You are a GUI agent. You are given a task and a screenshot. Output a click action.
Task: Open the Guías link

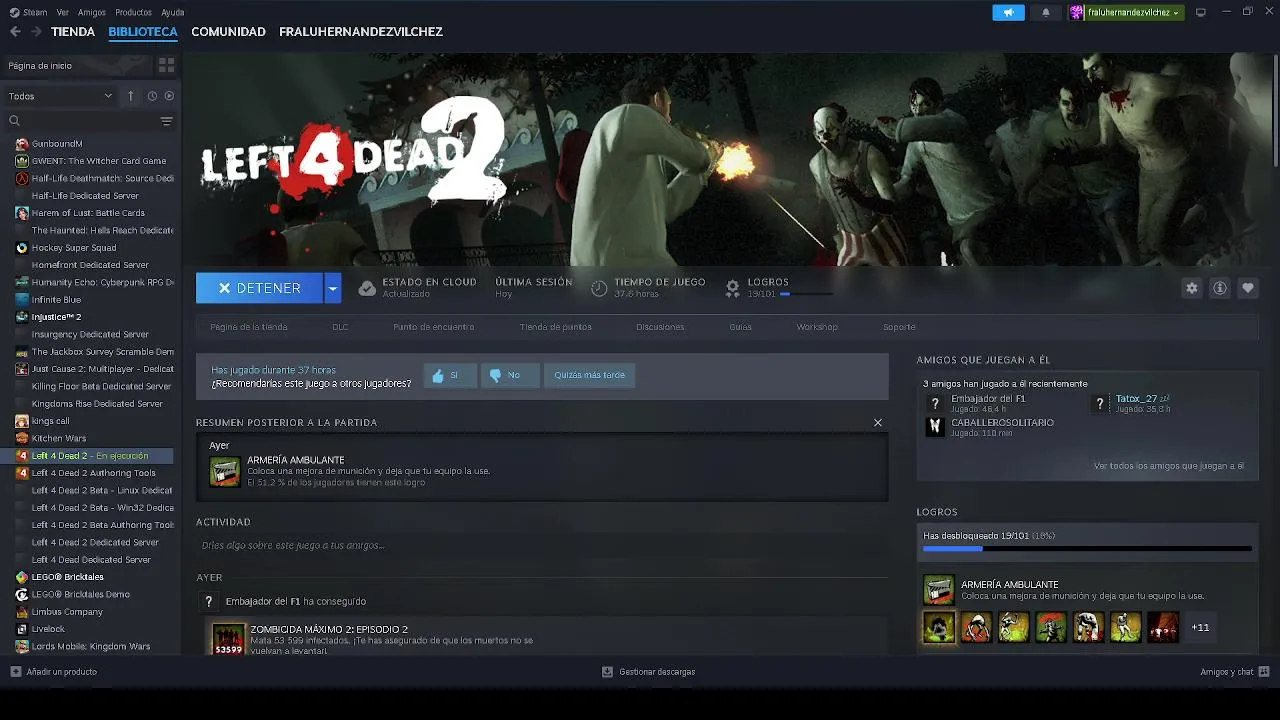[741, 327]
